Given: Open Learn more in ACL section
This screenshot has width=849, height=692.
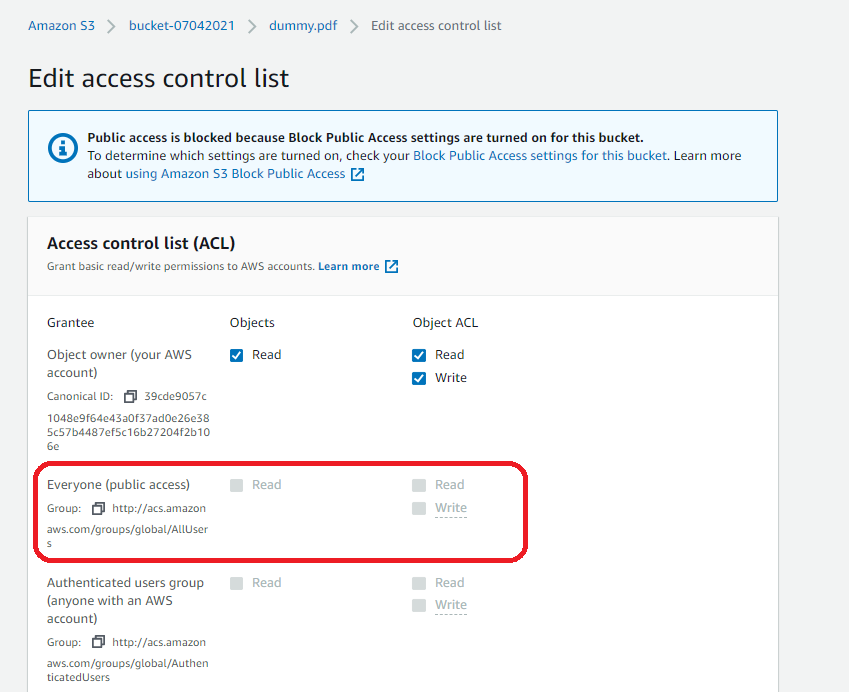Looking at the screenshot, I should pos(350,266).
